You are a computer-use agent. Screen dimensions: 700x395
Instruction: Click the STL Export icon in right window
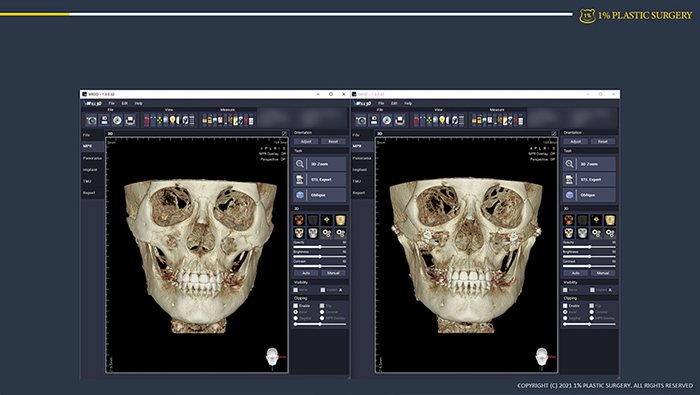569,179
